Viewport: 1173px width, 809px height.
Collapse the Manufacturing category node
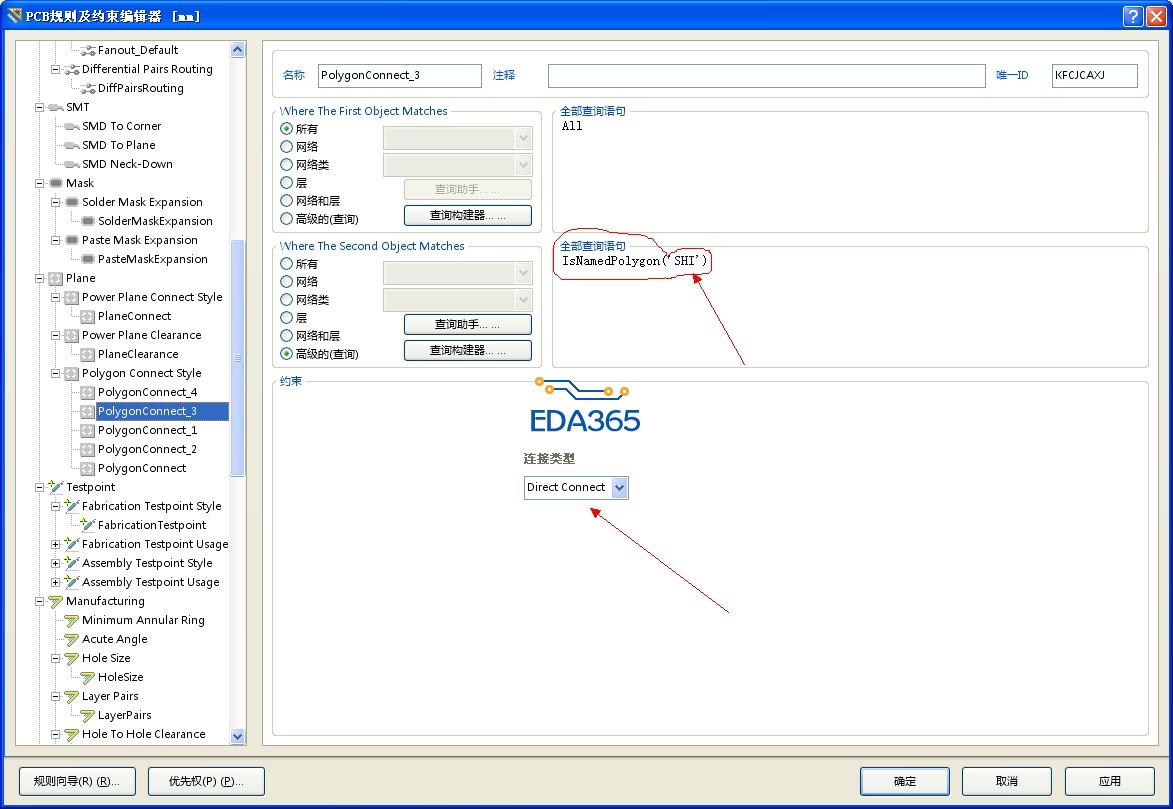(x=40, y=601)
